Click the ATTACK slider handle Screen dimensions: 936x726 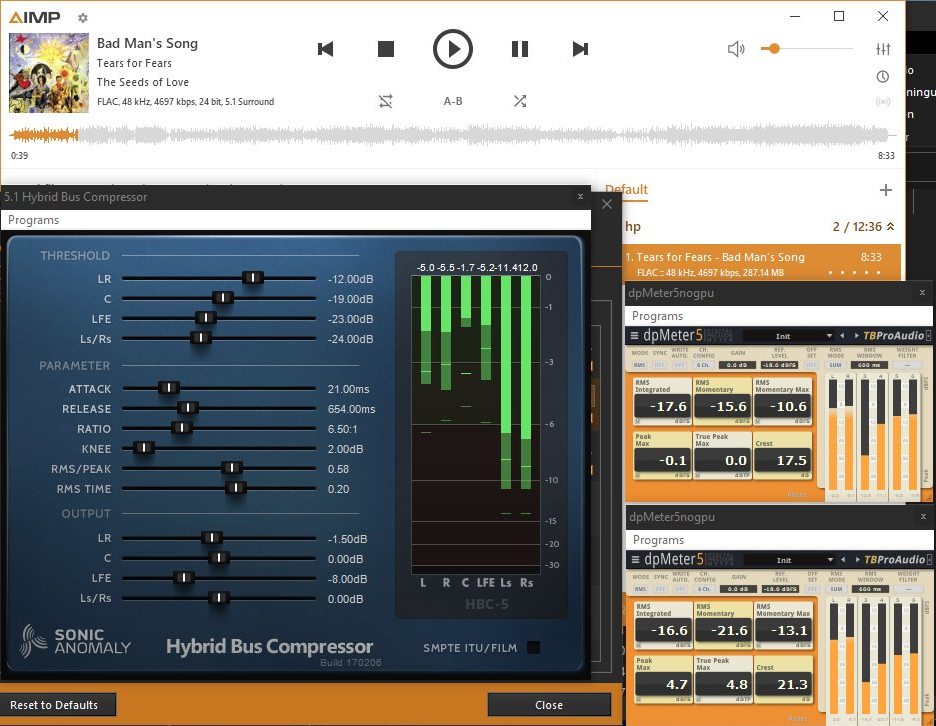coord(169,387)
